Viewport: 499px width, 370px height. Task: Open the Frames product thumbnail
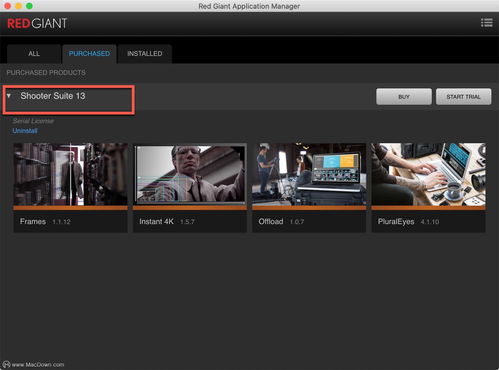[70, 174]
